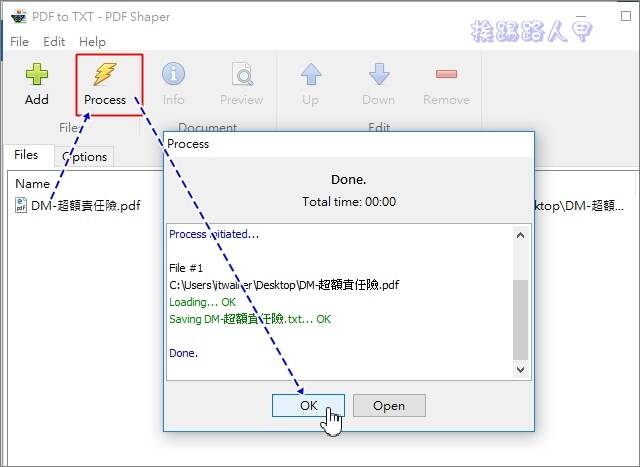Maximize the PDF Shaper window
The width and height of the screenshot is (640, 467).
tap(625, 16)
